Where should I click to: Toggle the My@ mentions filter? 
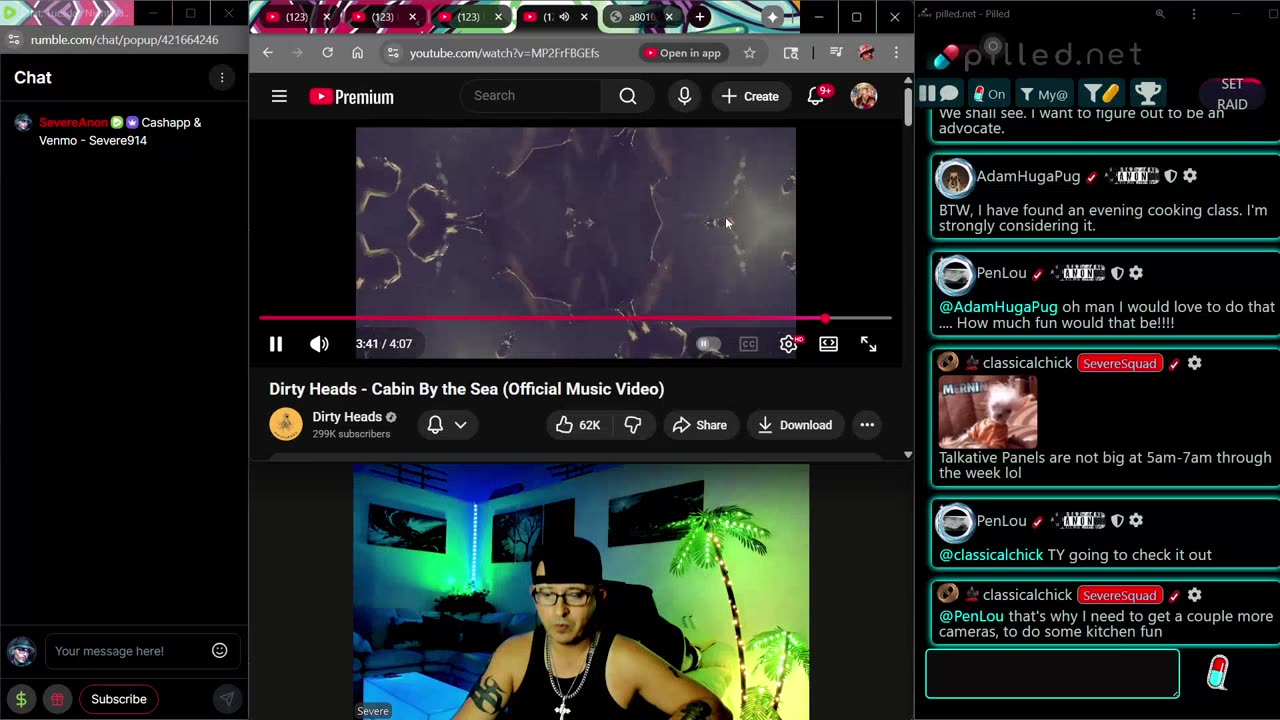click(x=1044, y=94)
